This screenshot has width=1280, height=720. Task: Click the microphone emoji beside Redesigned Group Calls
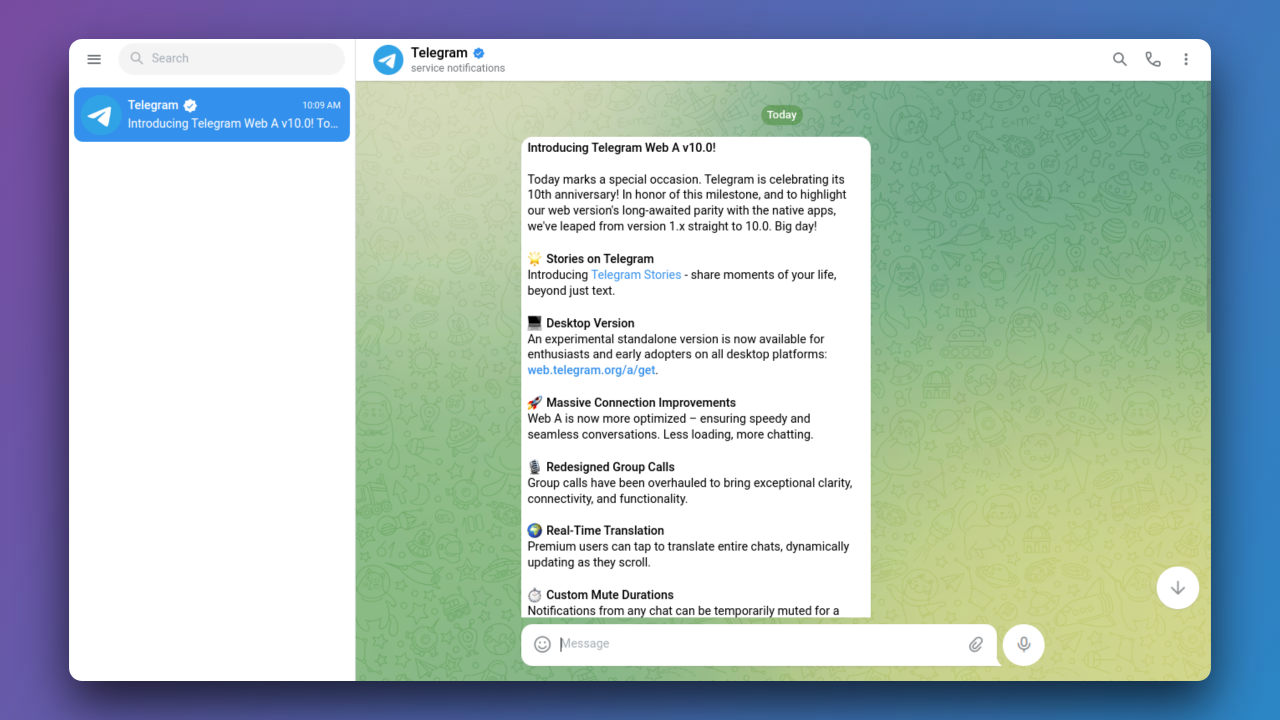pos(535,467)
